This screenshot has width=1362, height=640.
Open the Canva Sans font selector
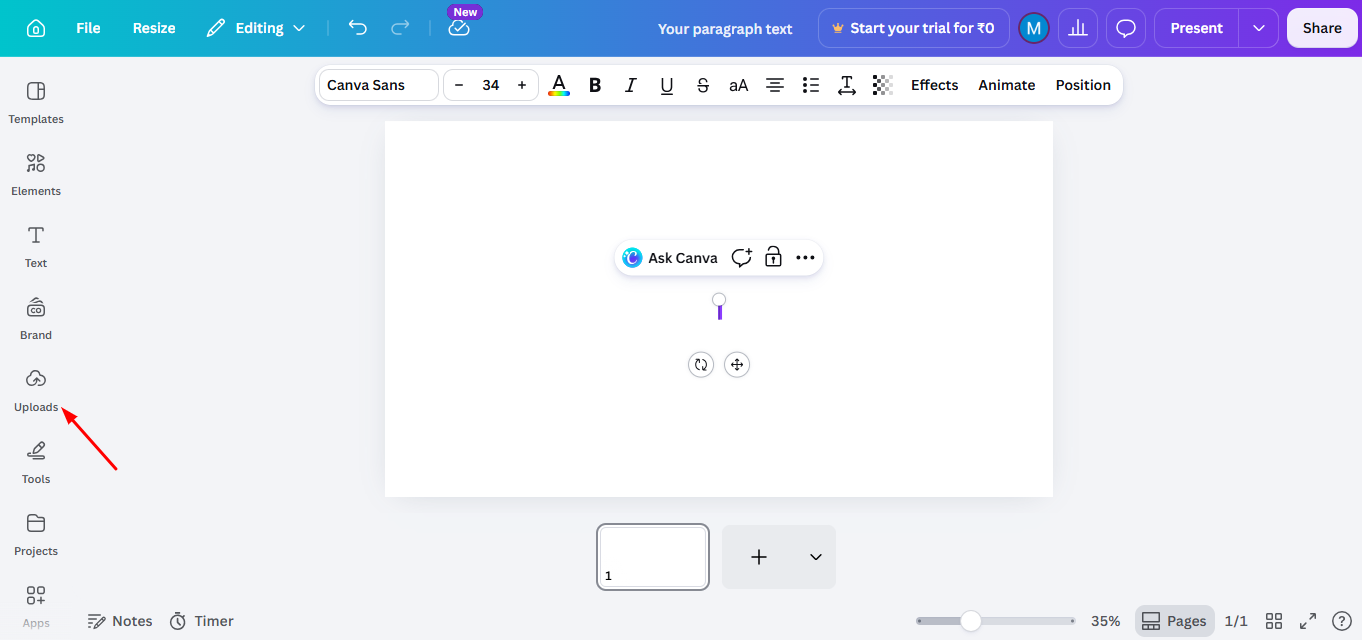[x=379, y=85]
